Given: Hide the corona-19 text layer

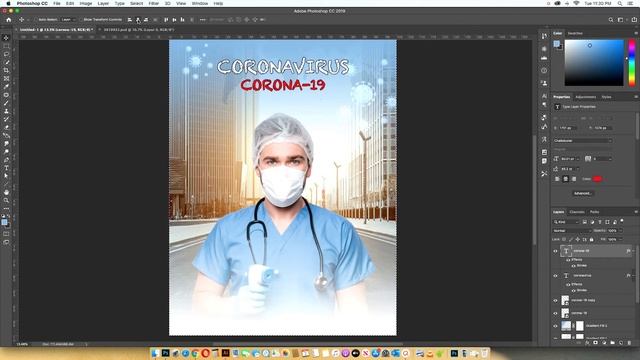Looking at the screenshot, I should coord(555,251).
